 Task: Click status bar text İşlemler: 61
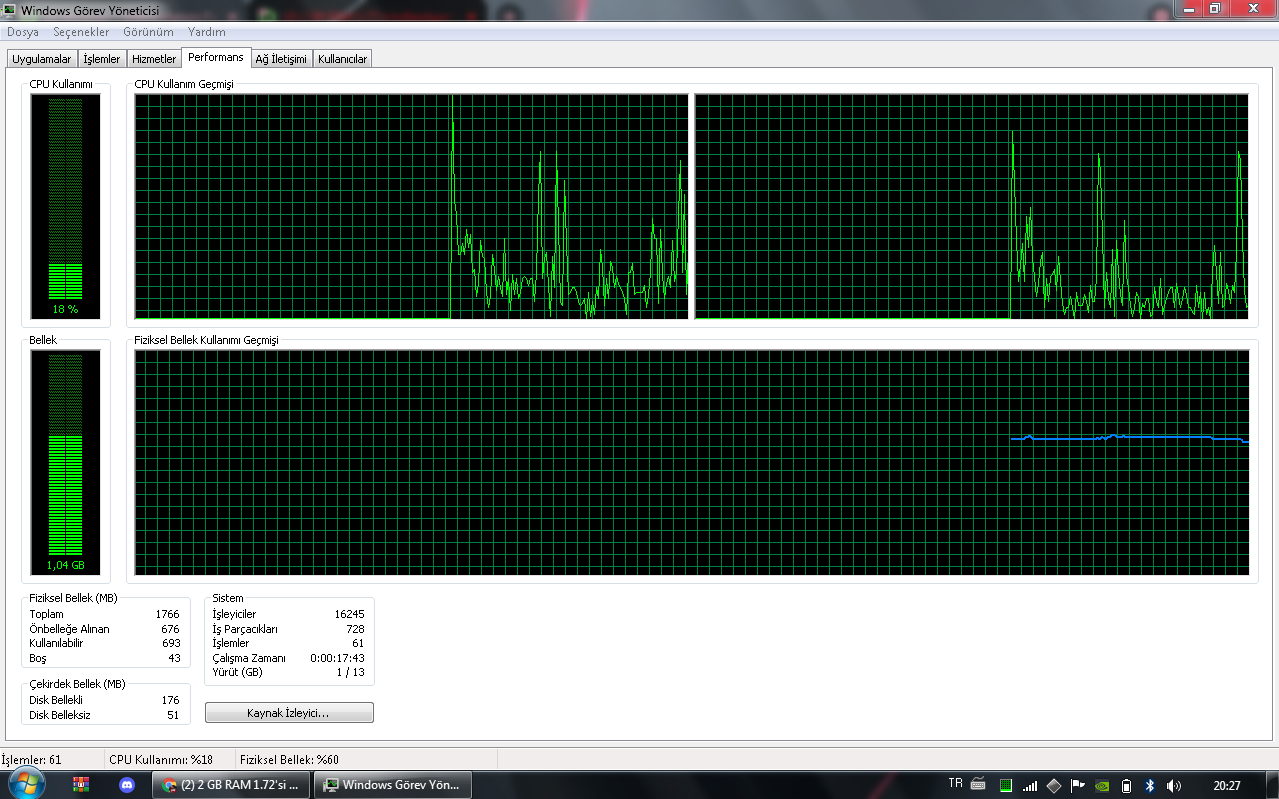click(x=32, y=760)
